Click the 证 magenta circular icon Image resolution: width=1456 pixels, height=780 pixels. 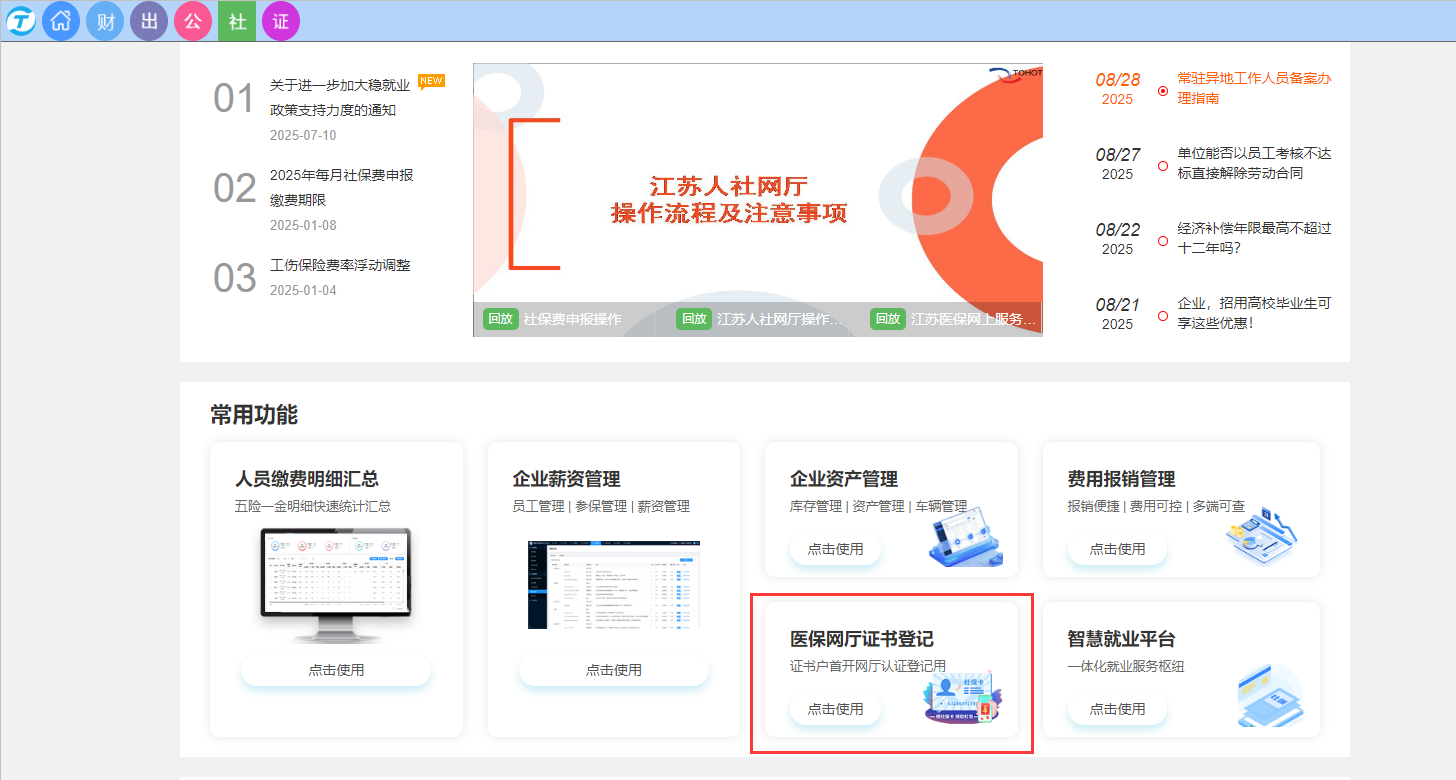pyautogui.click(x=281, y=21)
